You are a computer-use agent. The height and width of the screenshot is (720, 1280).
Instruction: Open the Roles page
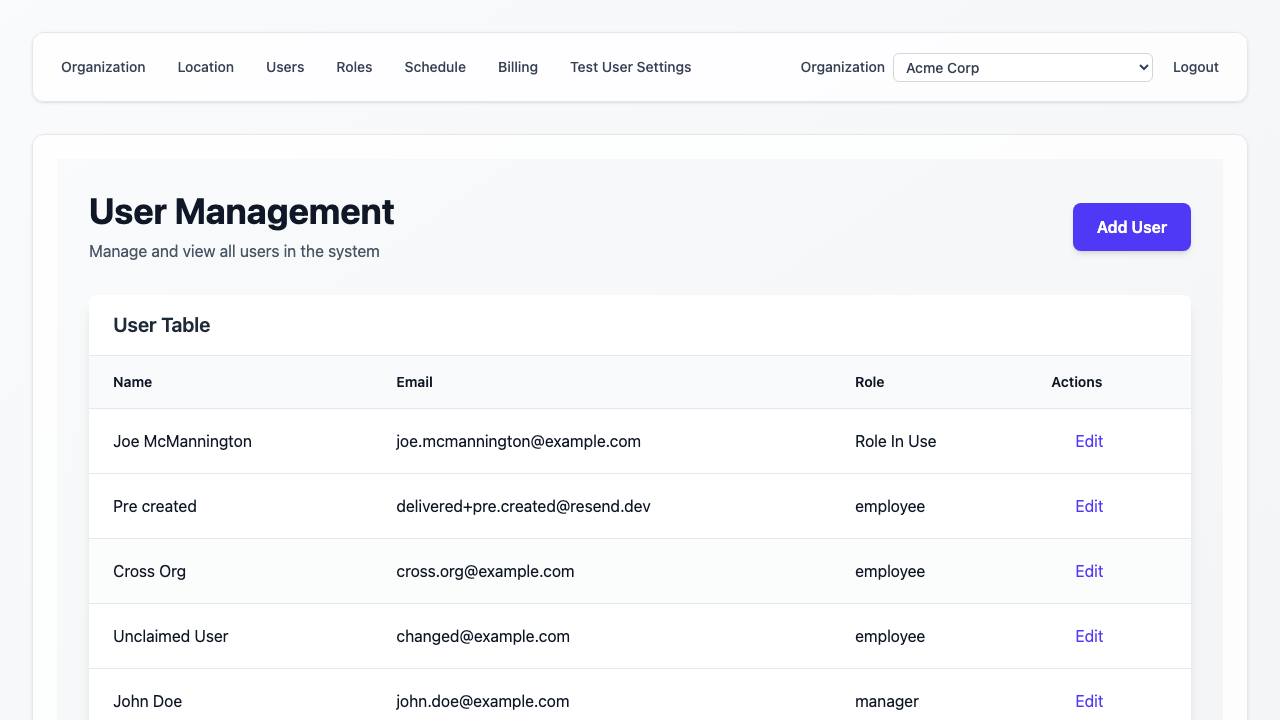(x=354, y=67)
